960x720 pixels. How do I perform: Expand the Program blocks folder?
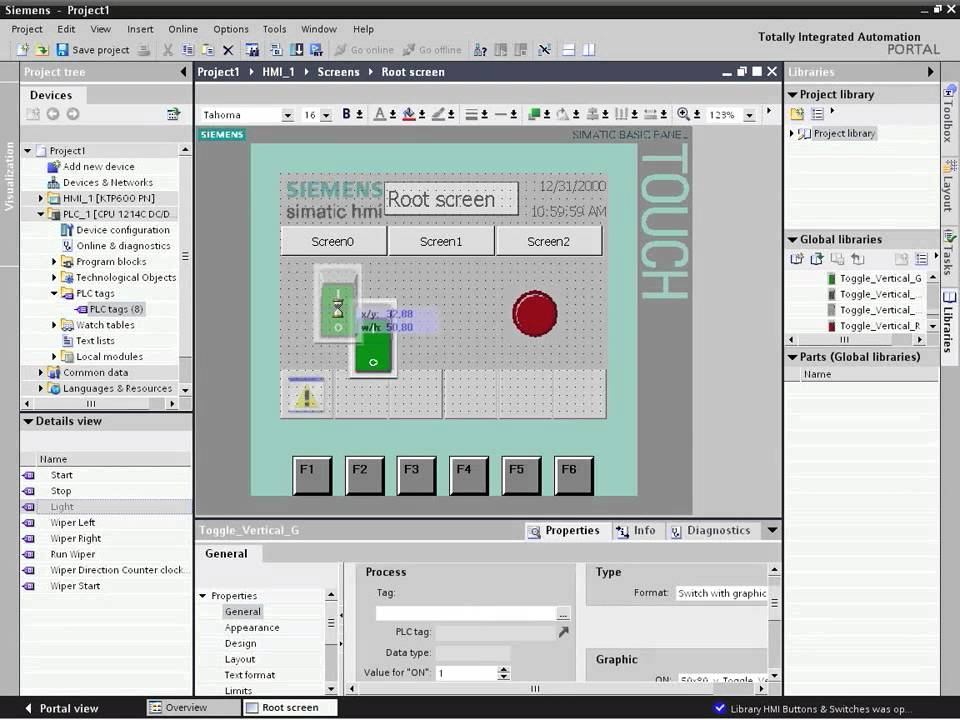[54, 262]
